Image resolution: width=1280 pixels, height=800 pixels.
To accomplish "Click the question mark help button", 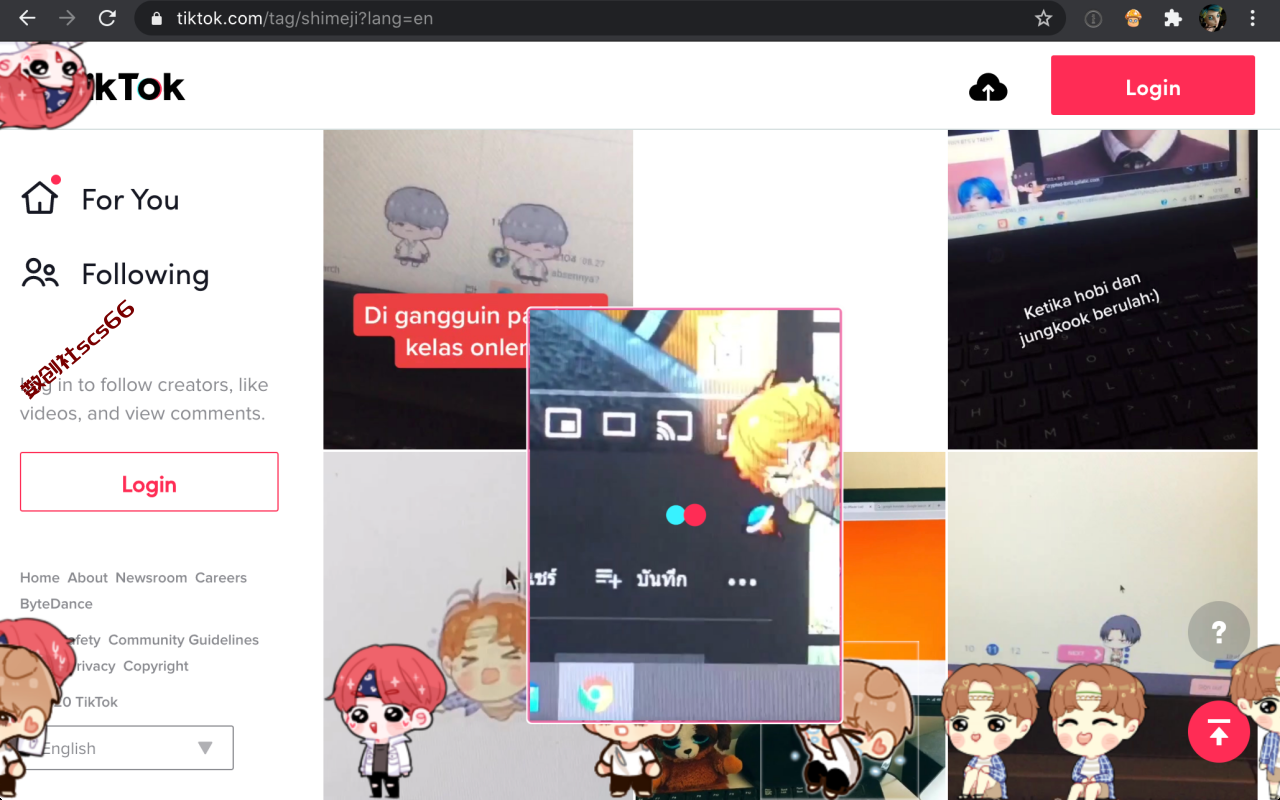I will [1218, 632].
